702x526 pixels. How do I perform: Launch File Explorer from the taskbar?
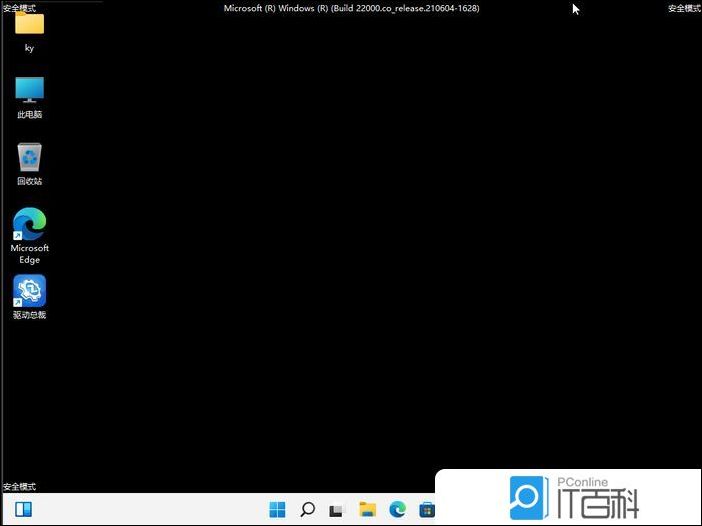368,509
